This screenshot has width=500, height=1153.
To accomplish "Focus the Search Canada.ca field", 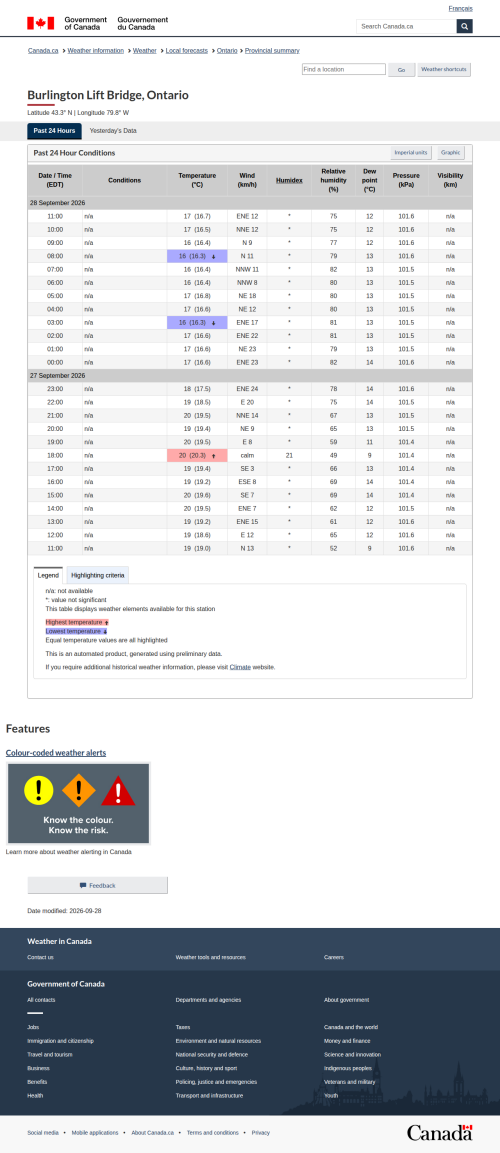I will click(x=407, y=26).
